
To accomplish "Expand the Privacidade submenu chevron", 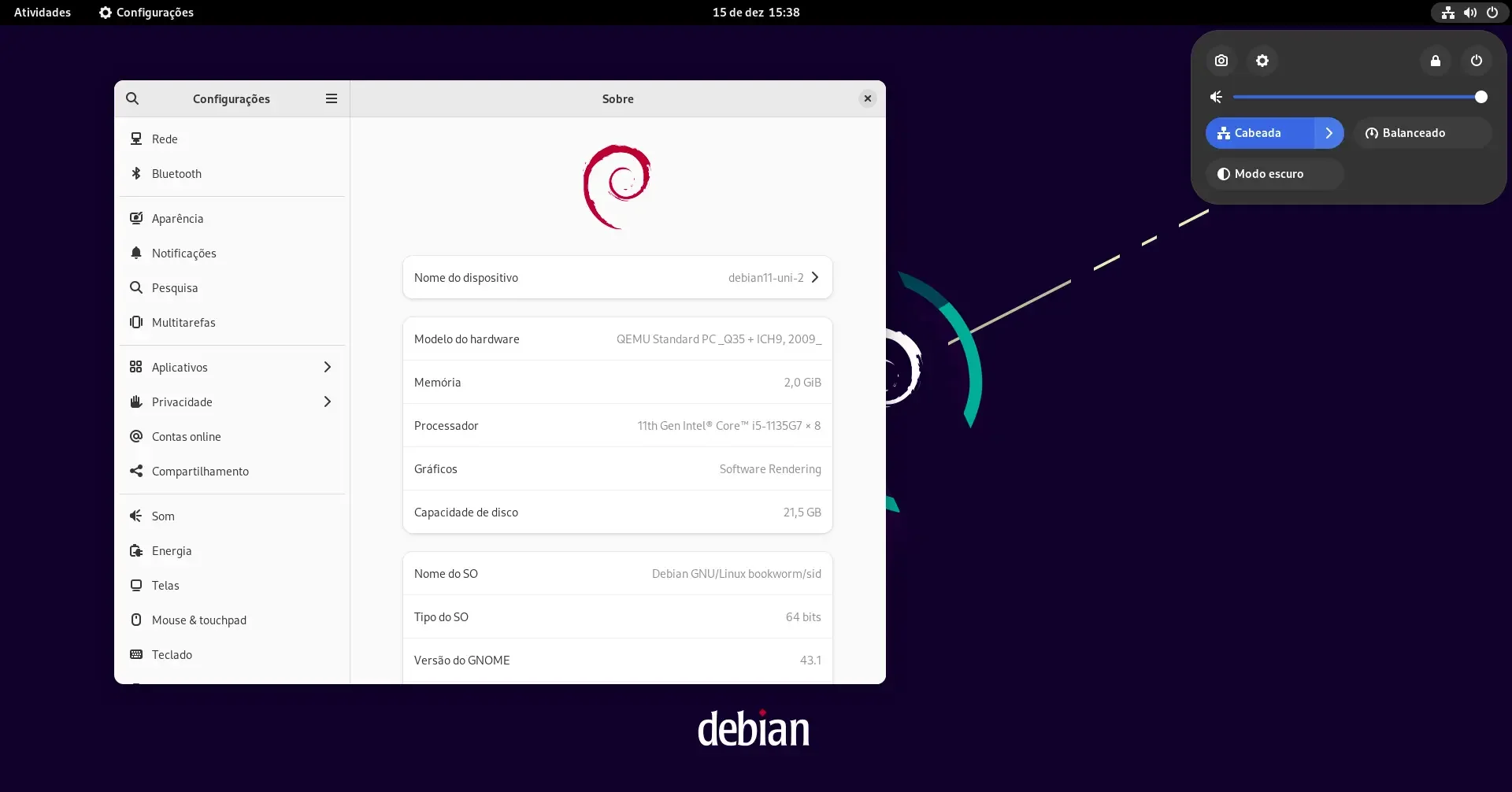I will coord(328,402).
